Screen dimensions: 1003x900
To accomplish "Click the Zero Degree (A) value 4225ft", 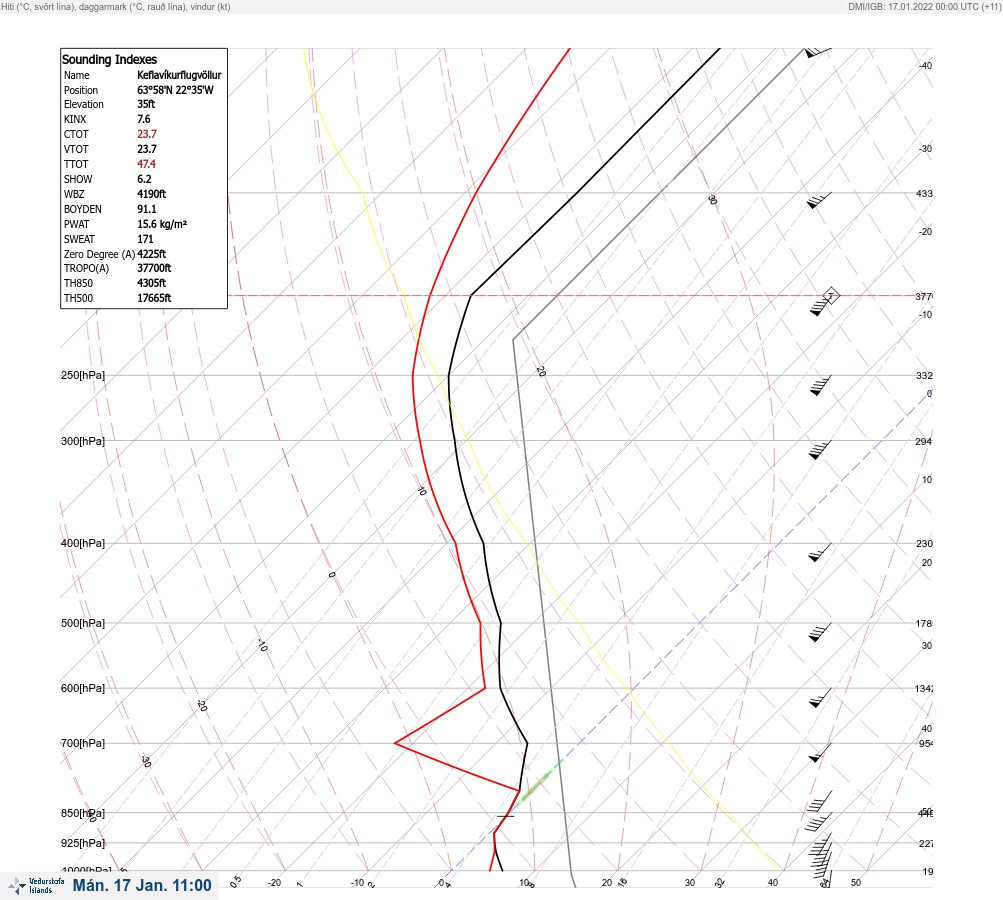I will click(x=152, y=254).
